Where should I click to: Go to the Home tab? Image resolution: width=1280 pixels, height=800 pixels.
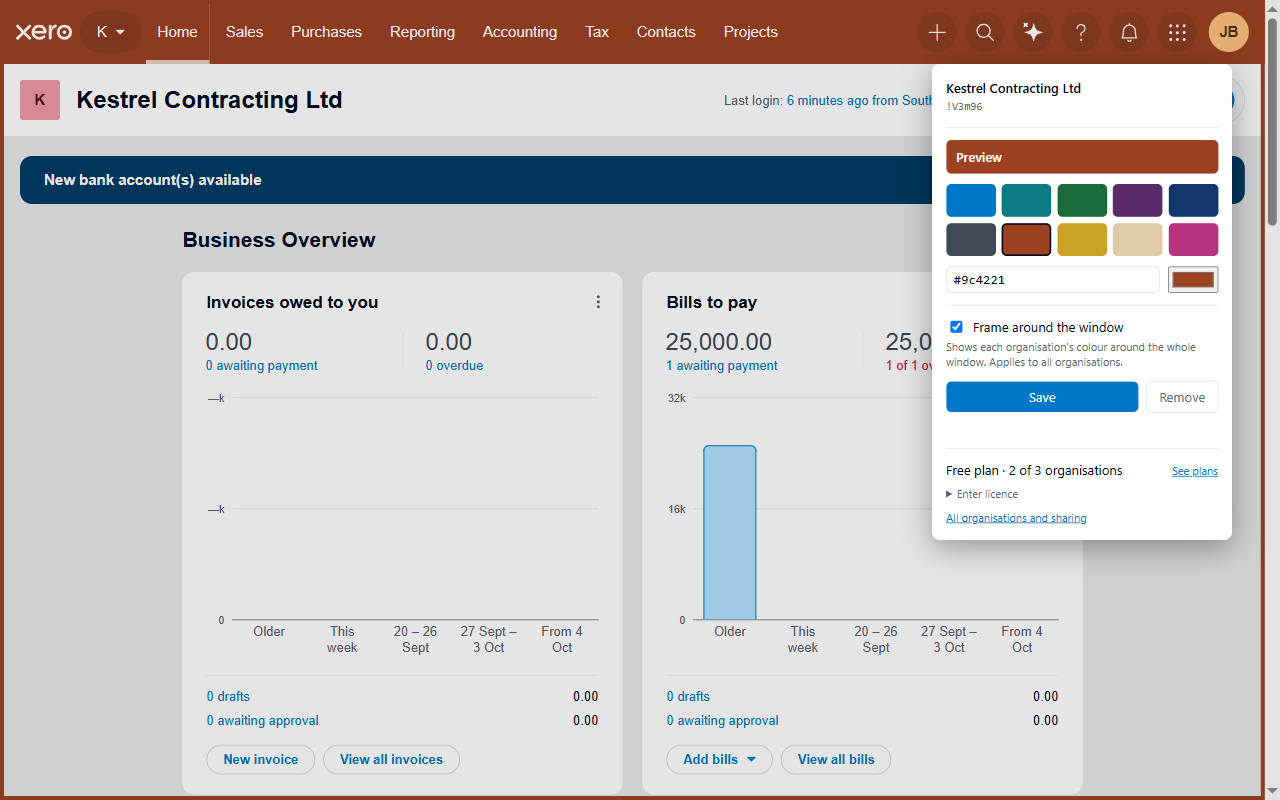(x=177, y=32)
